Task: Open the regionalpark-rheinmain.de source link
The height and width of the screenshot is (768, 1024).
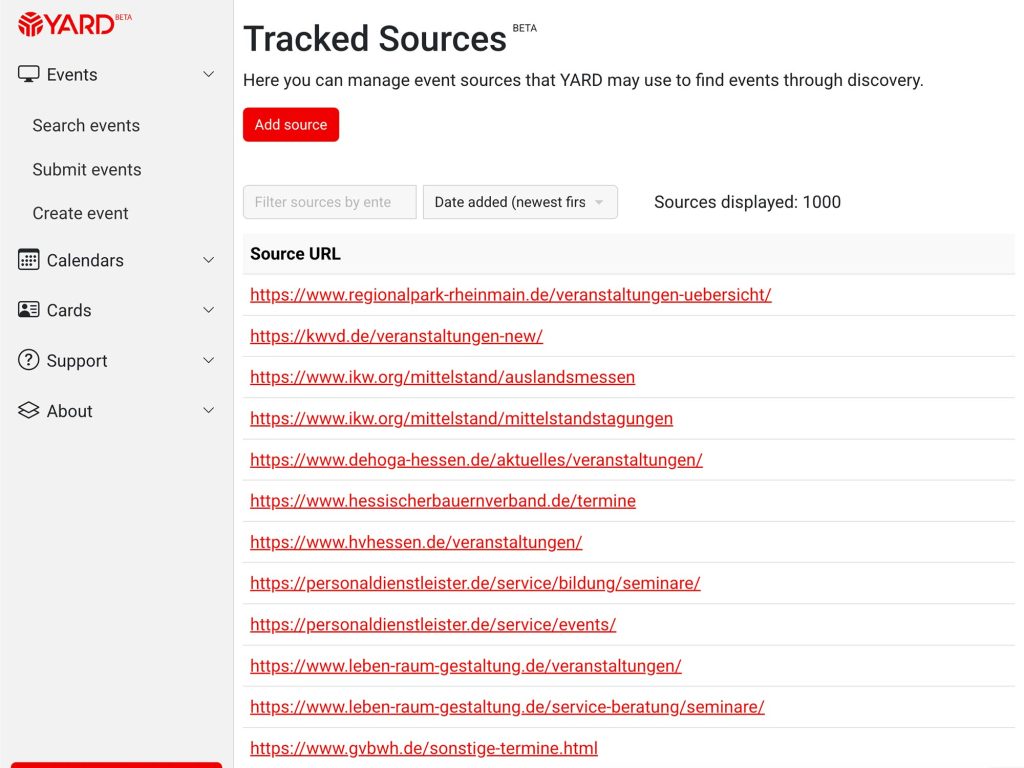Action: 509,295
